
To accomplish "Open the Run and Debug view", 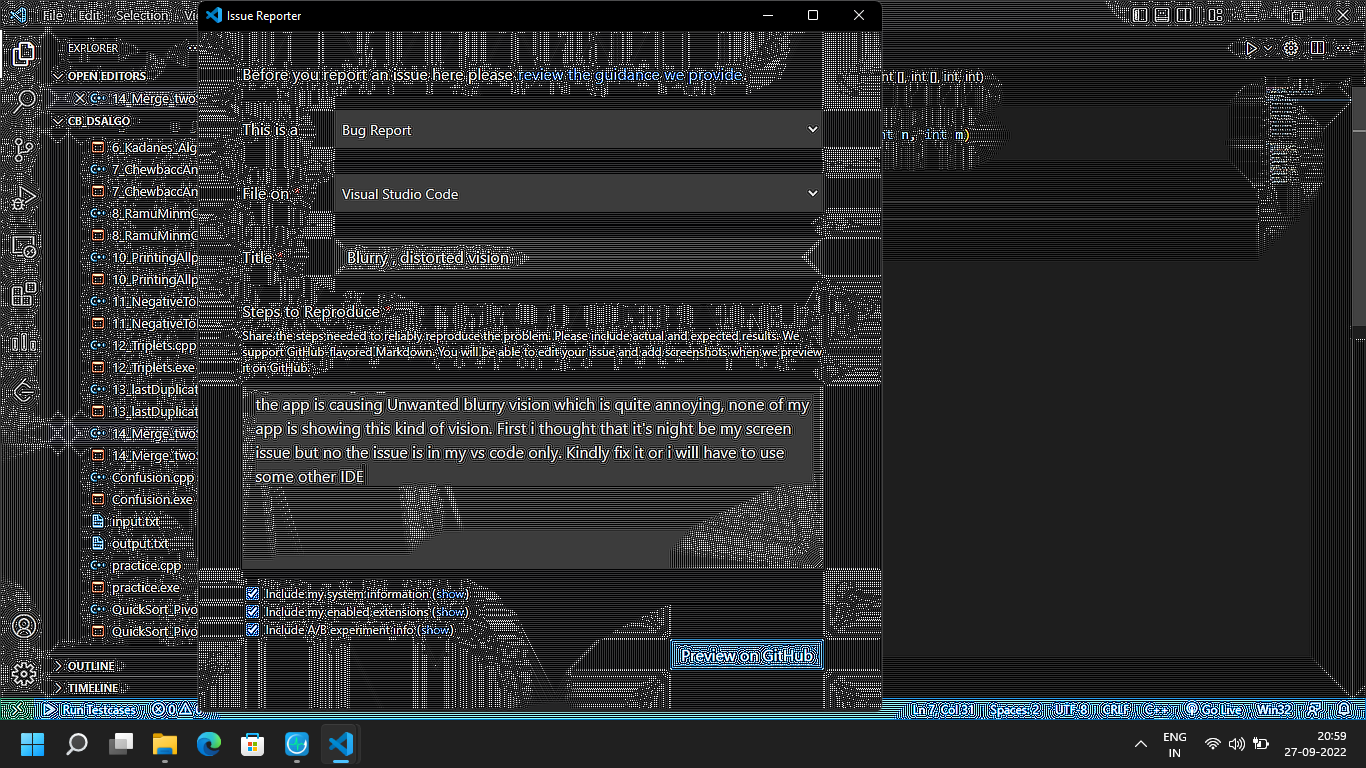I will pos(24,198).
